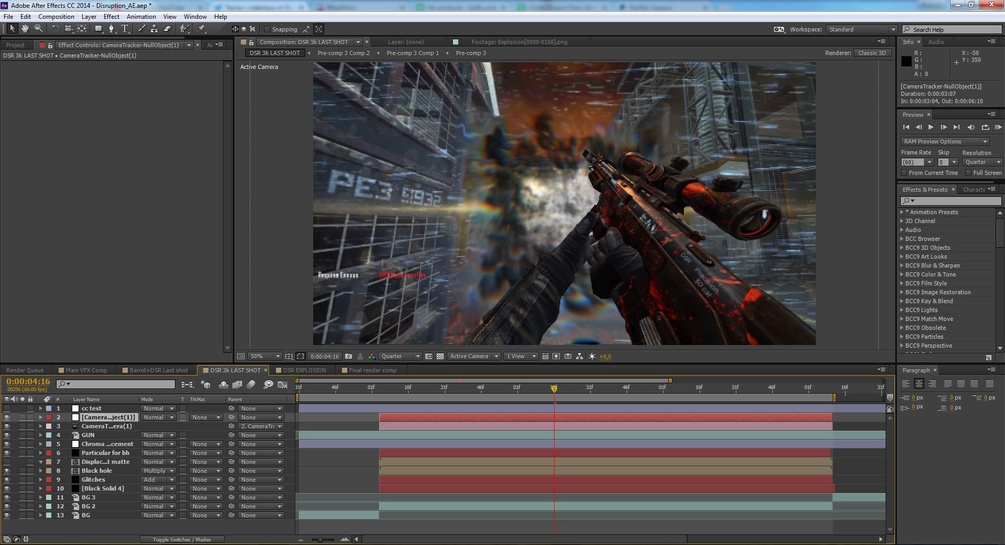The width and height of the screenshot is (1005, 545).
Task: Hide the Black hole layer
Action: tap(7, 471)
